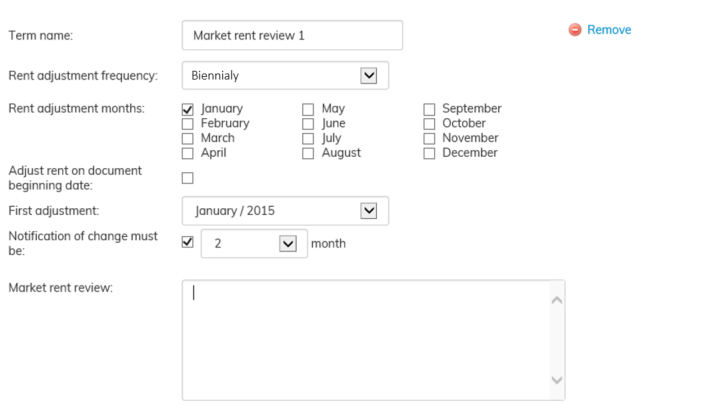The width and height of the screenshot is (701, 408).
Task: Enable the April checkbox
Action: click(188, 154)
